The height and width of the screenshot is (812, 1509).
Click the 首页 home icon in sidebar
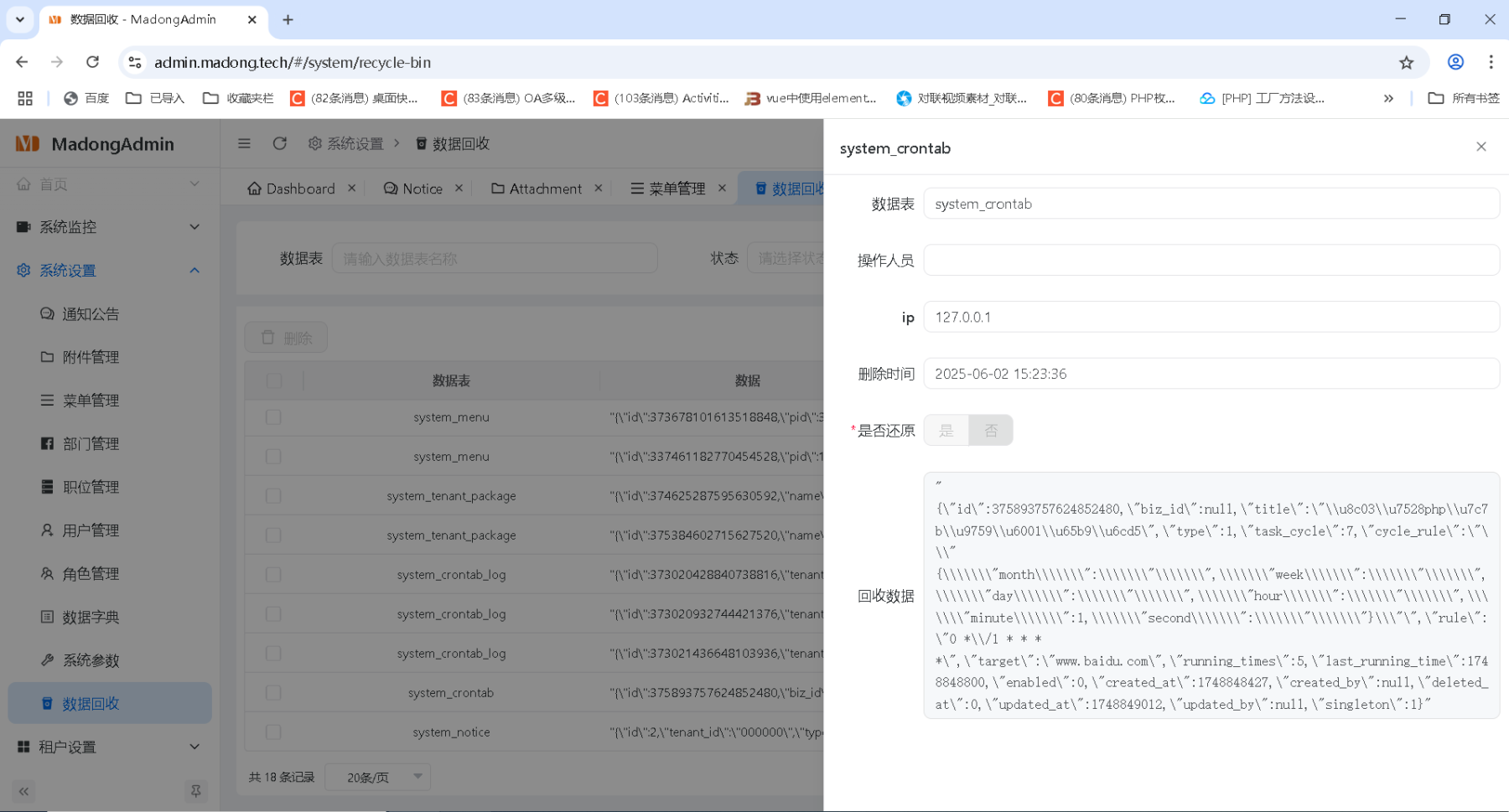[x=23, y=184]
